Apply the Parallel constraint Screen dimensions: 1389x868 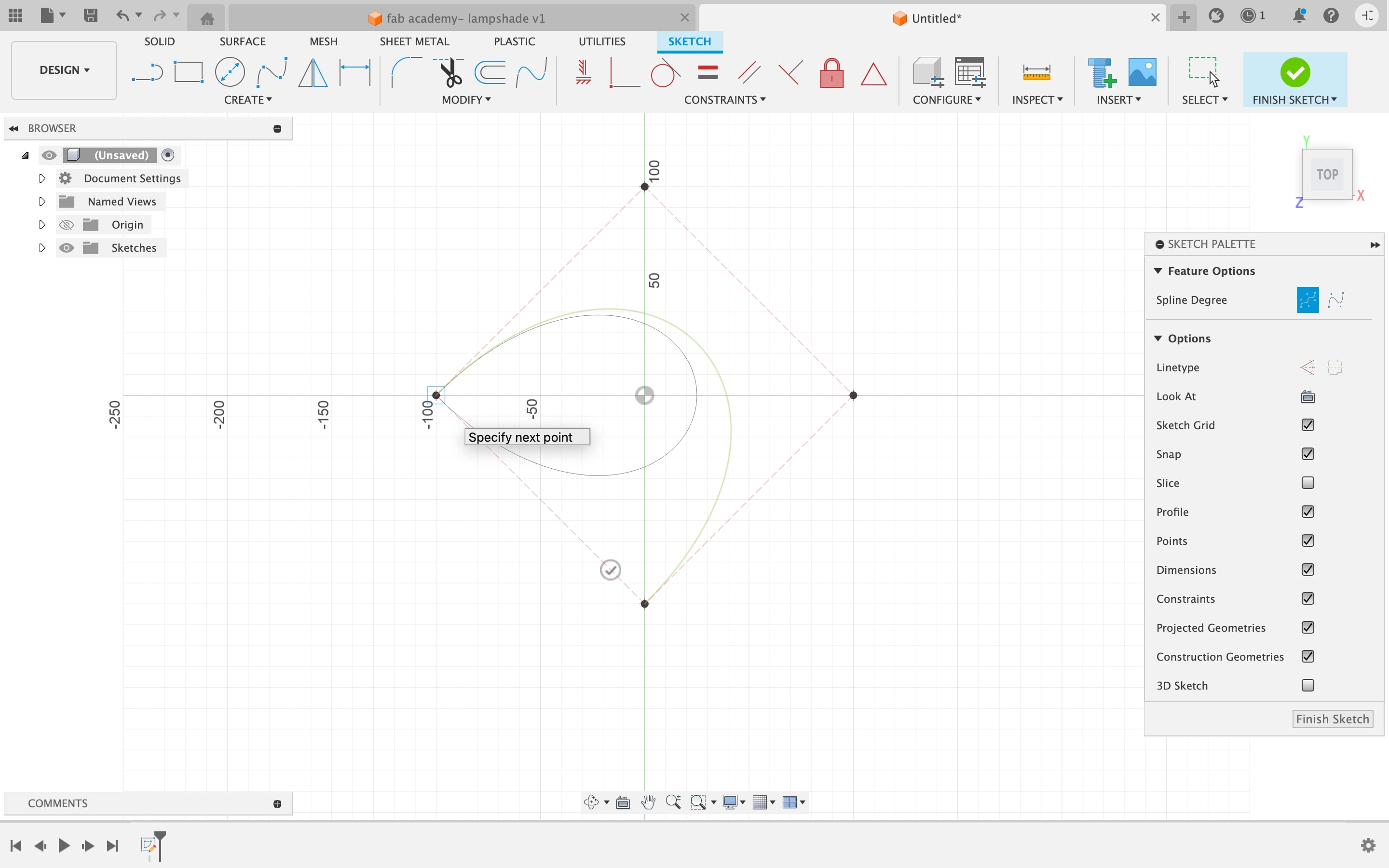tap(749, 72)
